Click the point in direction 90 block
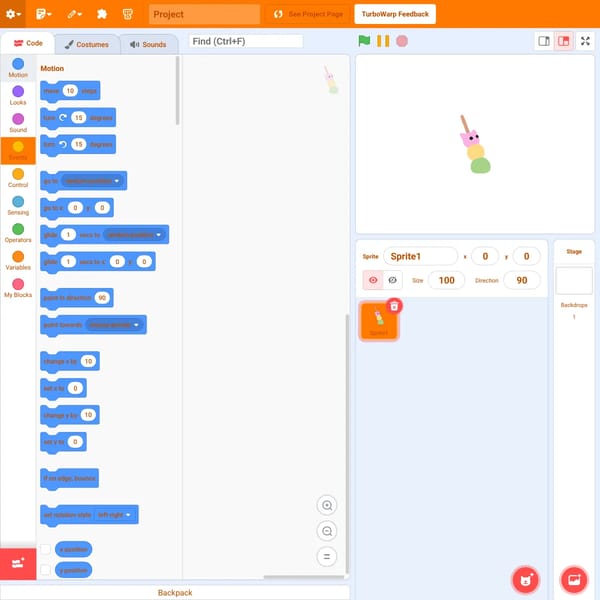This screenshot has height=600, width=600. point(77,298)
